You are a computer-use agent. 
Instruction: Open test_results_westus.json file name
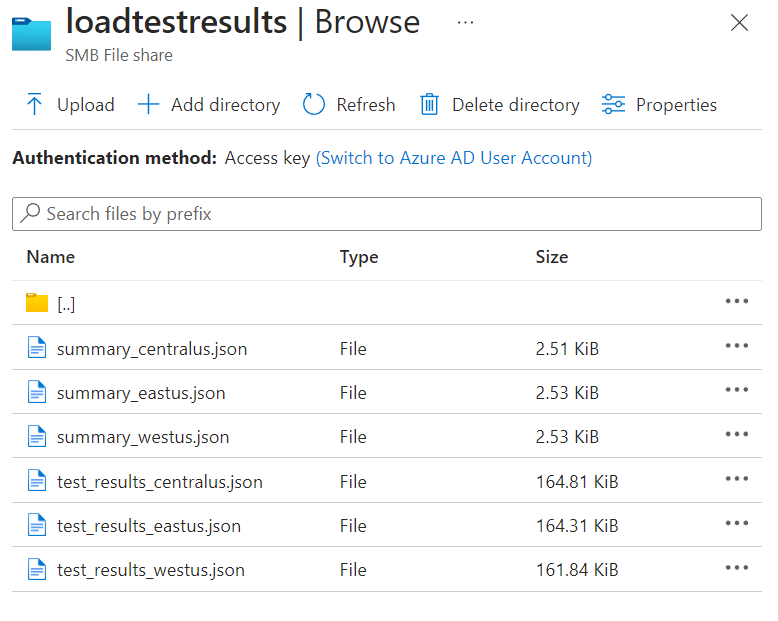pyautogui.click(x=151, y=570)
